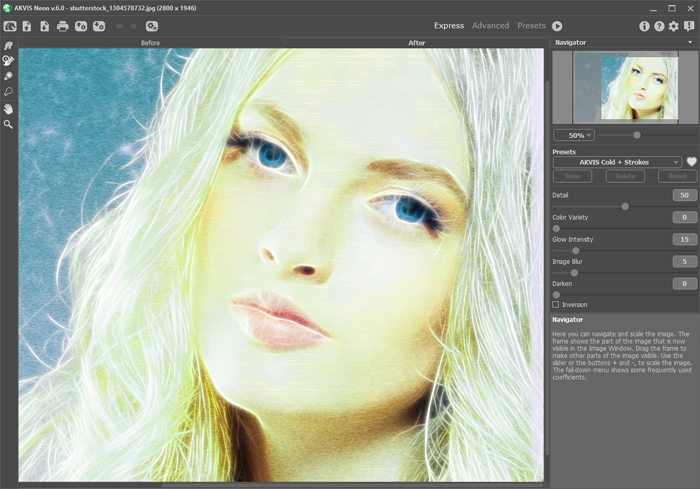Click the notifications speech-bubble icon
Viewport: 700px width, 489px height.
[x=688, y=26]
